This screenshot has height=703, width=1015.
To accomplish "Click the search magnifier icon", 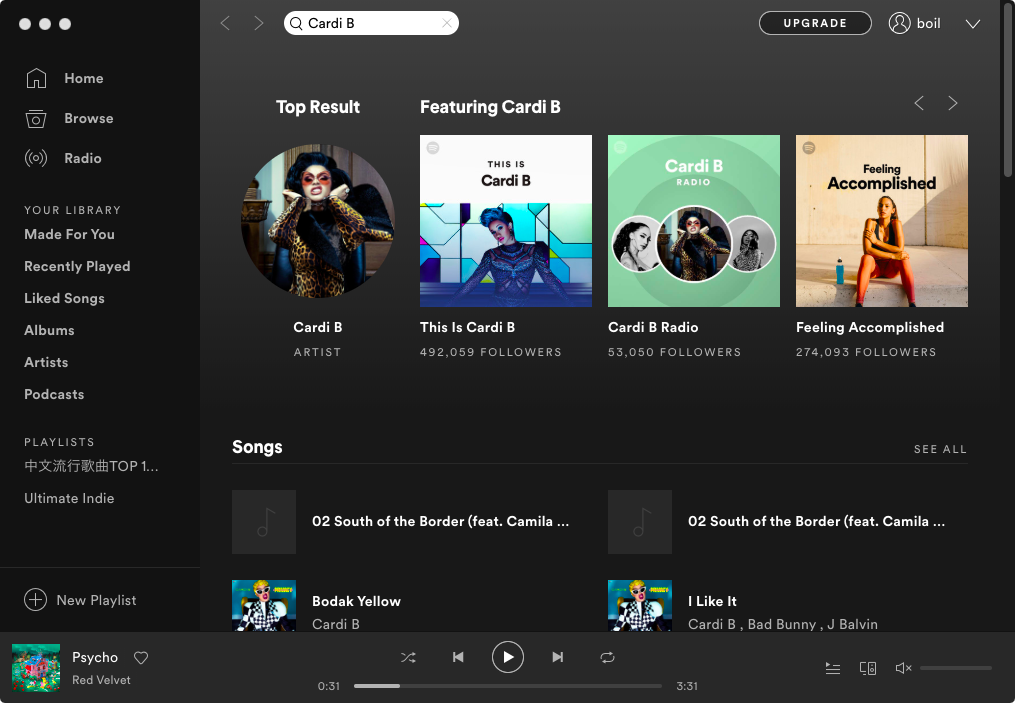I will tap(296, 23).
